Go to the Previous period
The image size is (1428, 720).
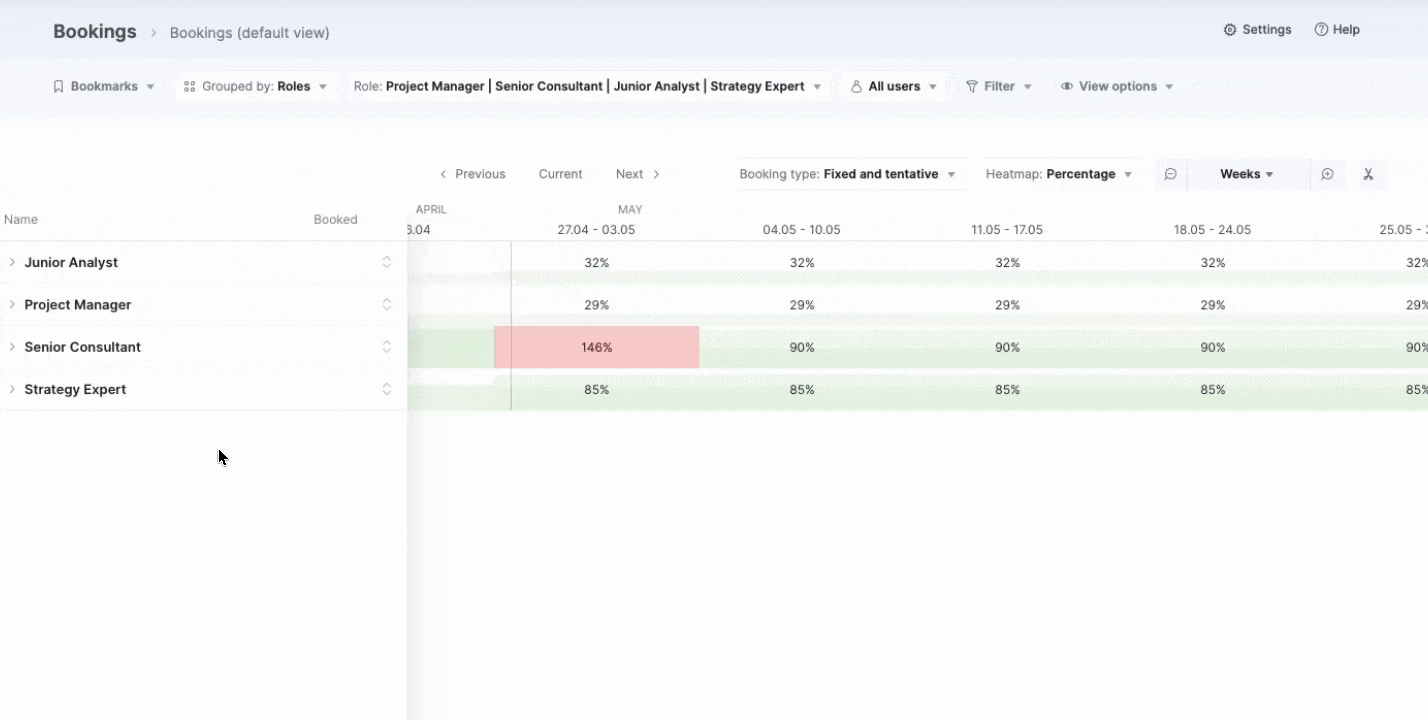coord(473,174)
